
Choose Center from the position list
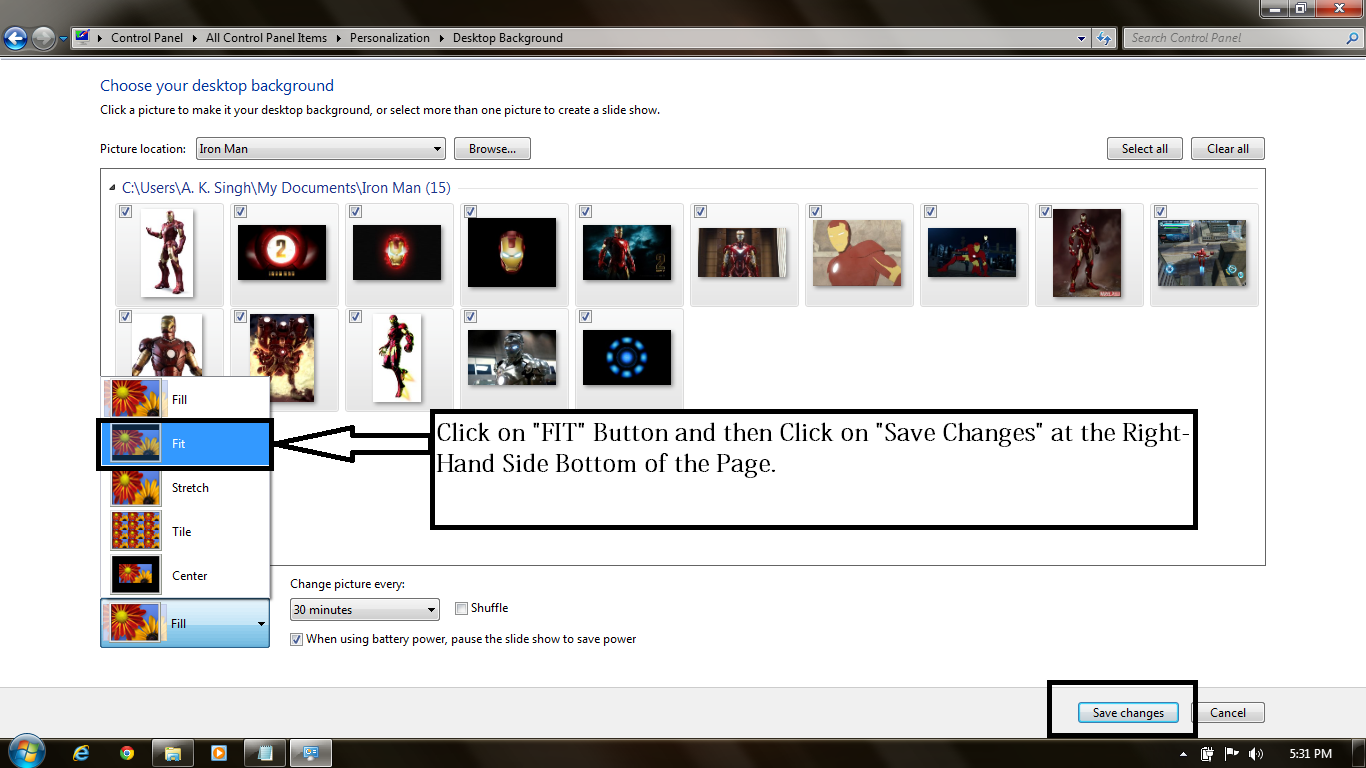[x=189, y=575]
